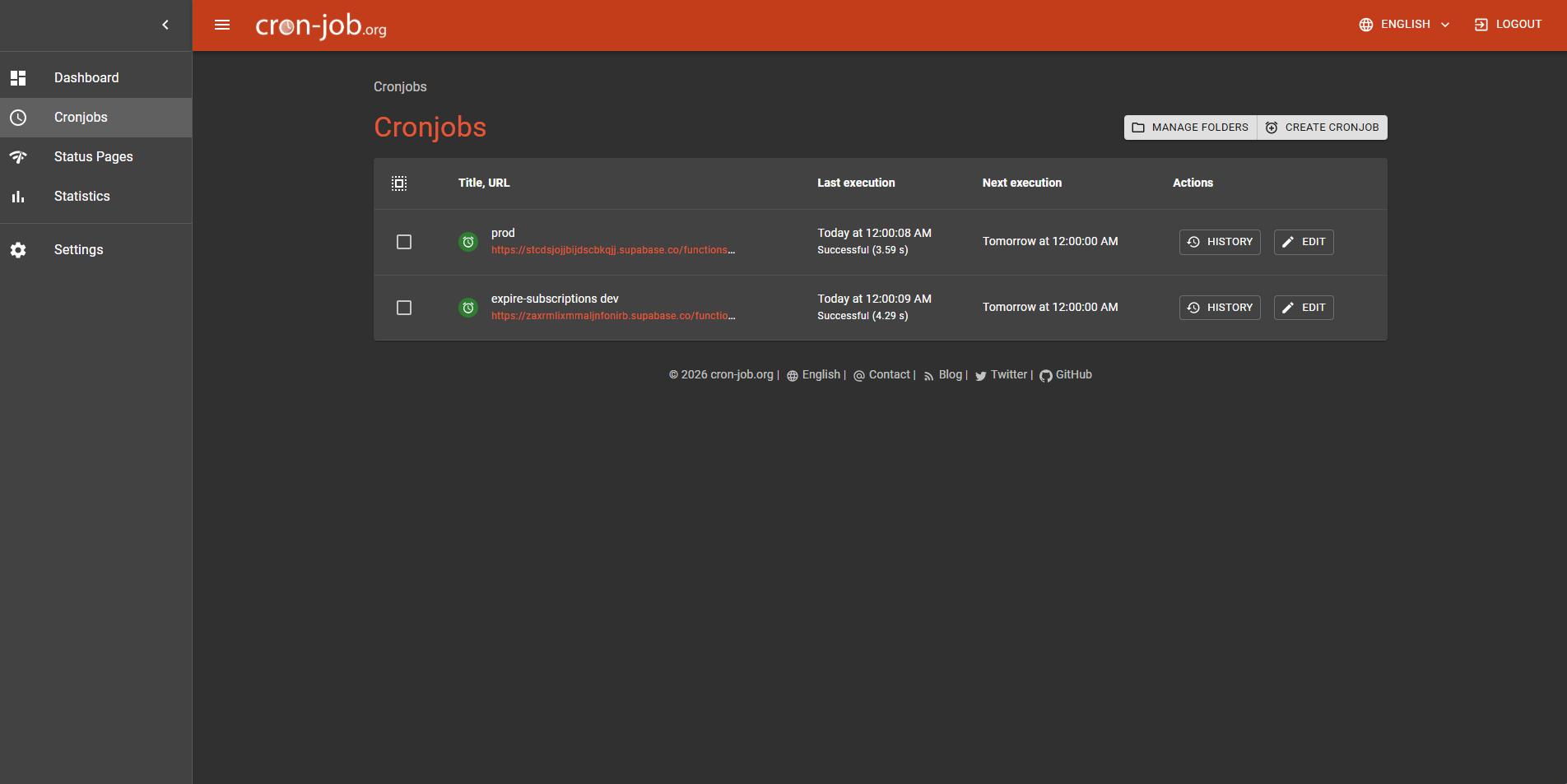Screen dimensions: 1567x784
Task: Open HISTORY for the prod cronjob
Action: (x=1220, y=242)
